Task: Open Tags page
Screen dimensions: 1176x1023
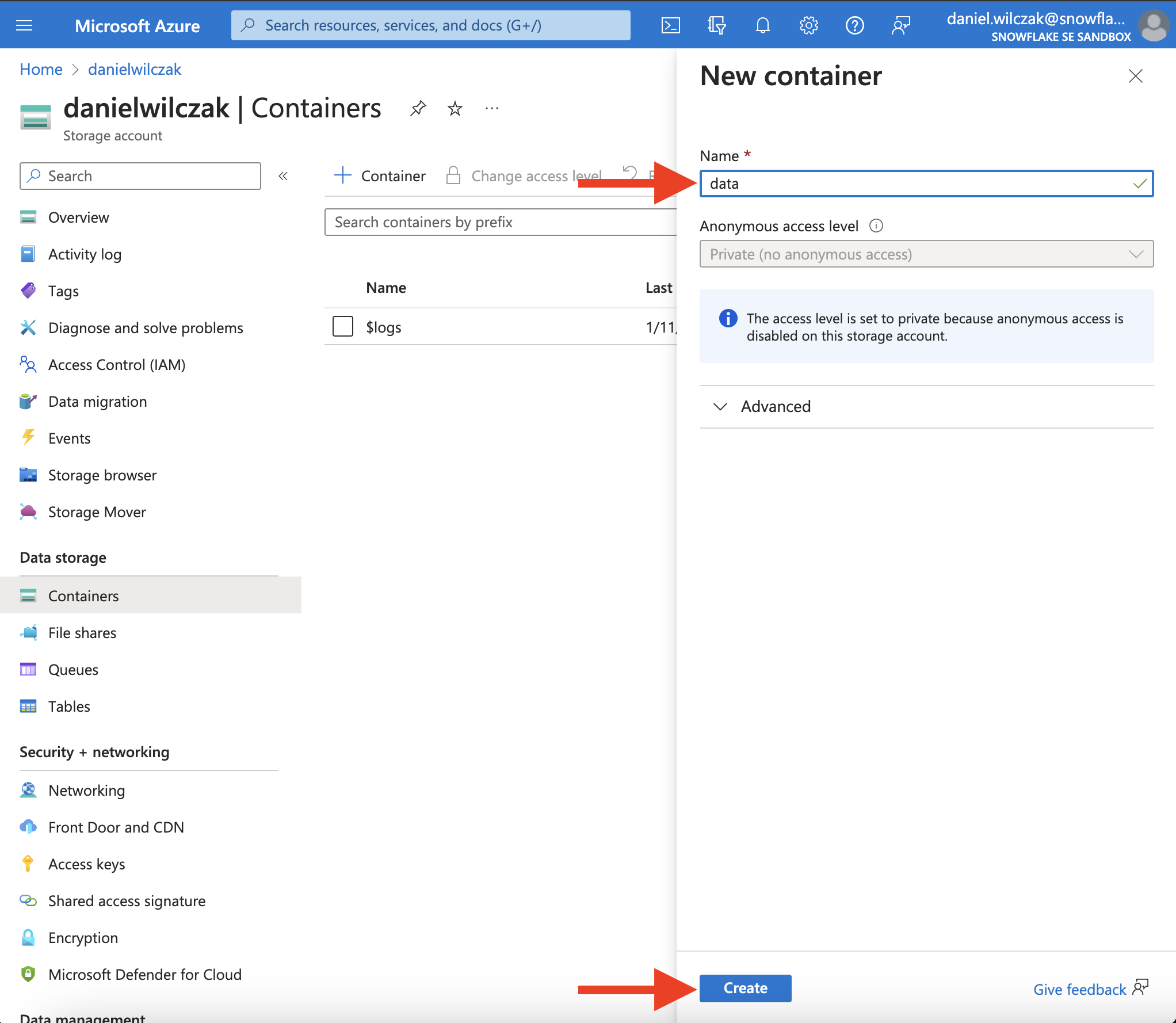Action: tap(63, 291)
